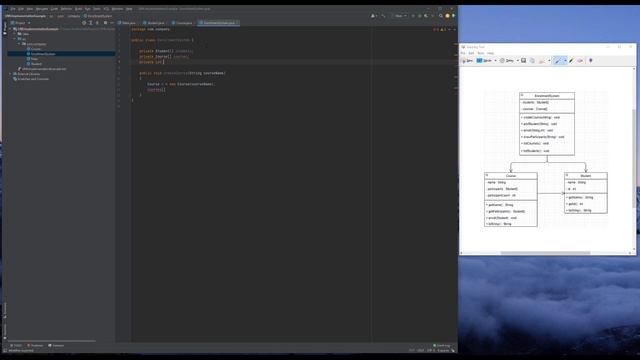The width and height of the screenshot is (640, 360).
Task: Open the Tools menu in Snipping Tool
Action: click(481, 53)
